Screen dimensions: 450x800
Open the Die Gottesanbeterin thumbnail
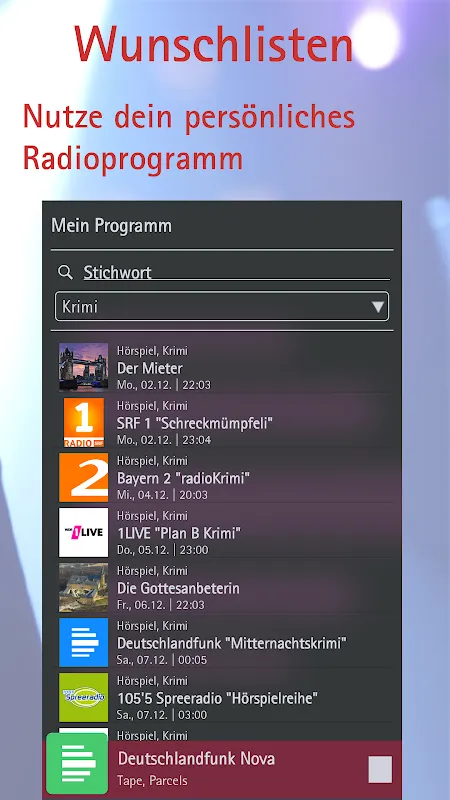[84, 587]
